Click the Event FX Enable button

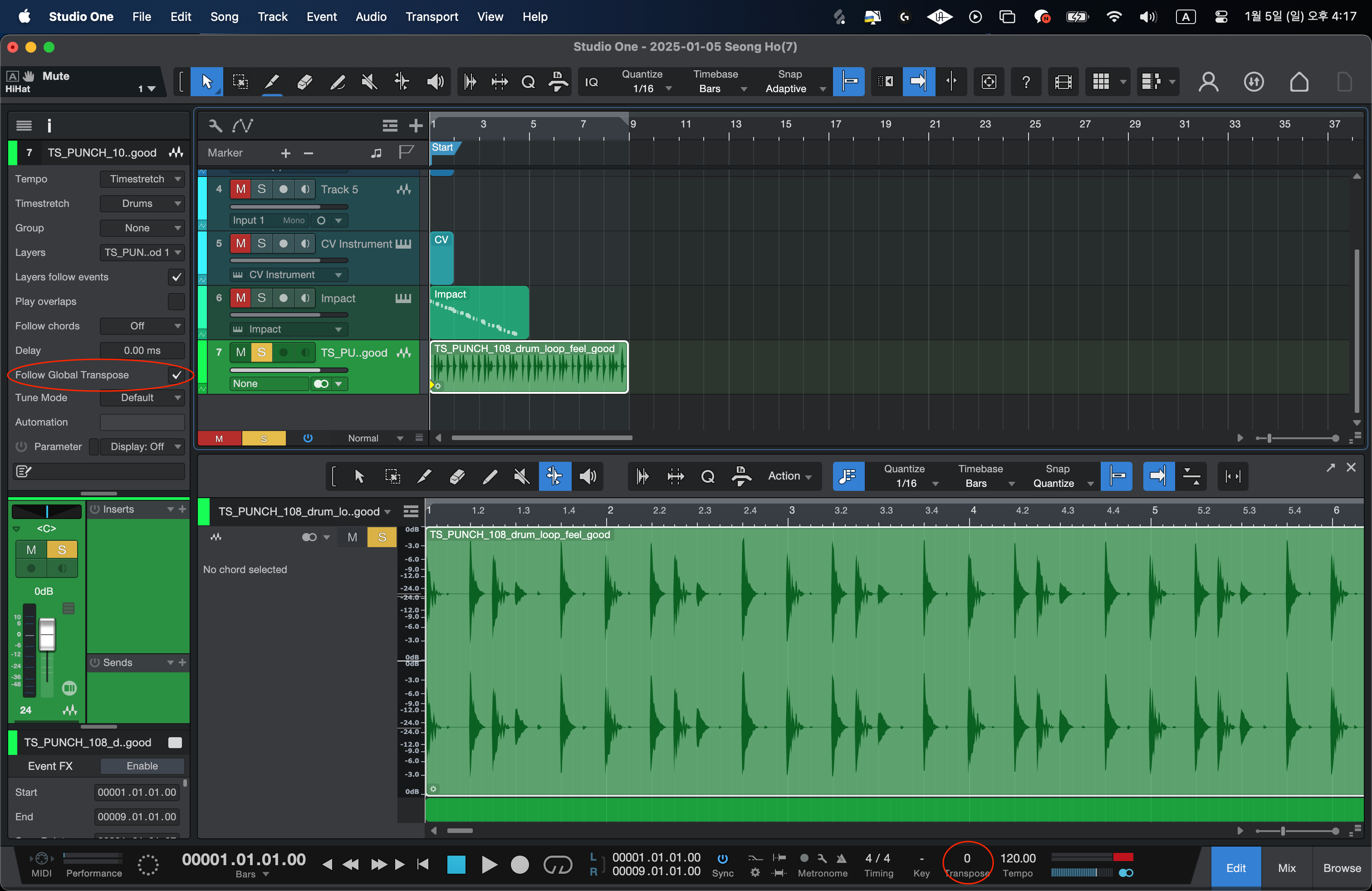click(142, 766)
